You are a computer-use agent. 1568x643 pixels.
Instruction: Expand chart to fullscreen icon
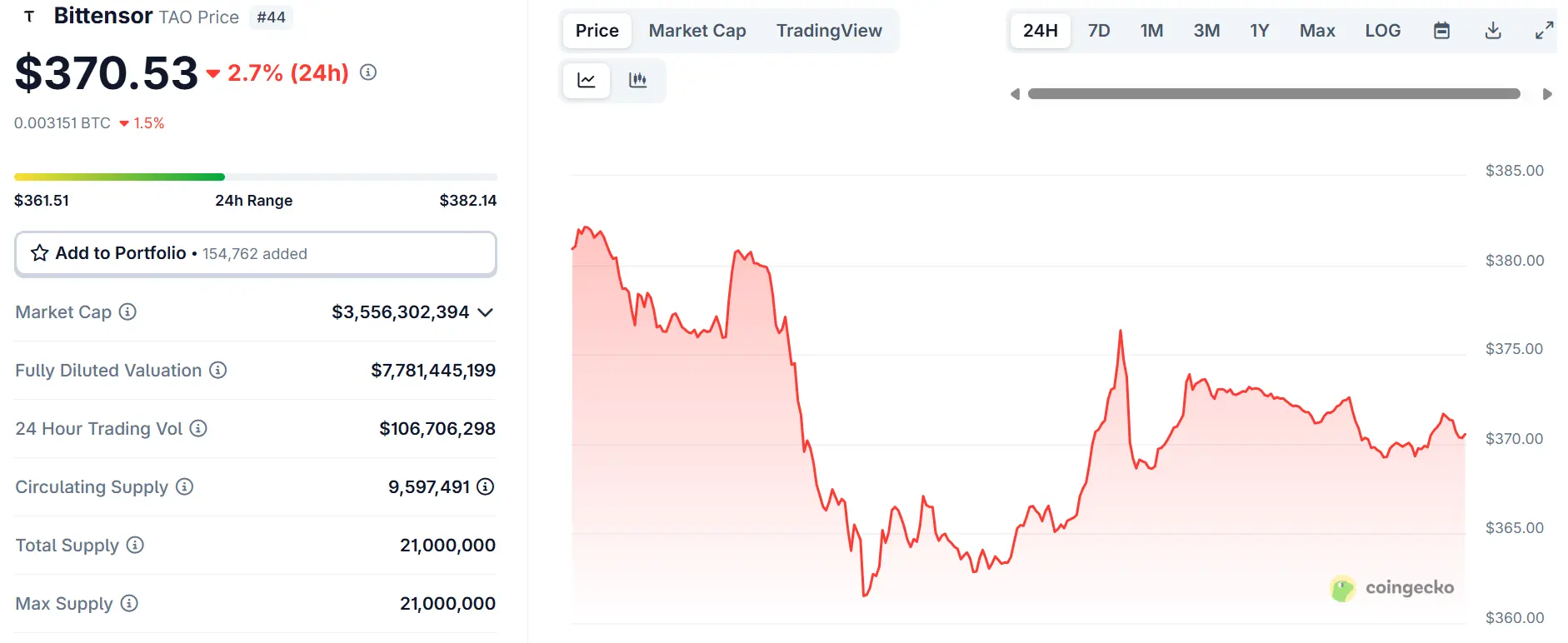1544,31
